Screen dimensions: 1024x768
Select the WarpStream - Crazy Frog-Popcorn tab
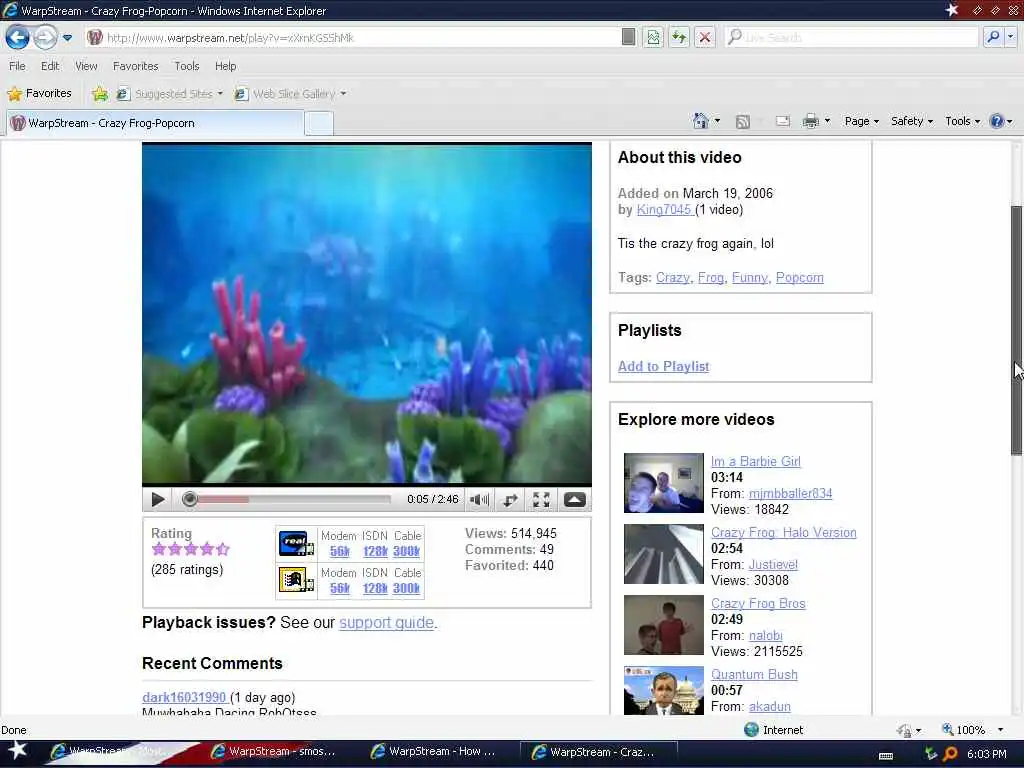pyautogui.click(x=155, y=123)
